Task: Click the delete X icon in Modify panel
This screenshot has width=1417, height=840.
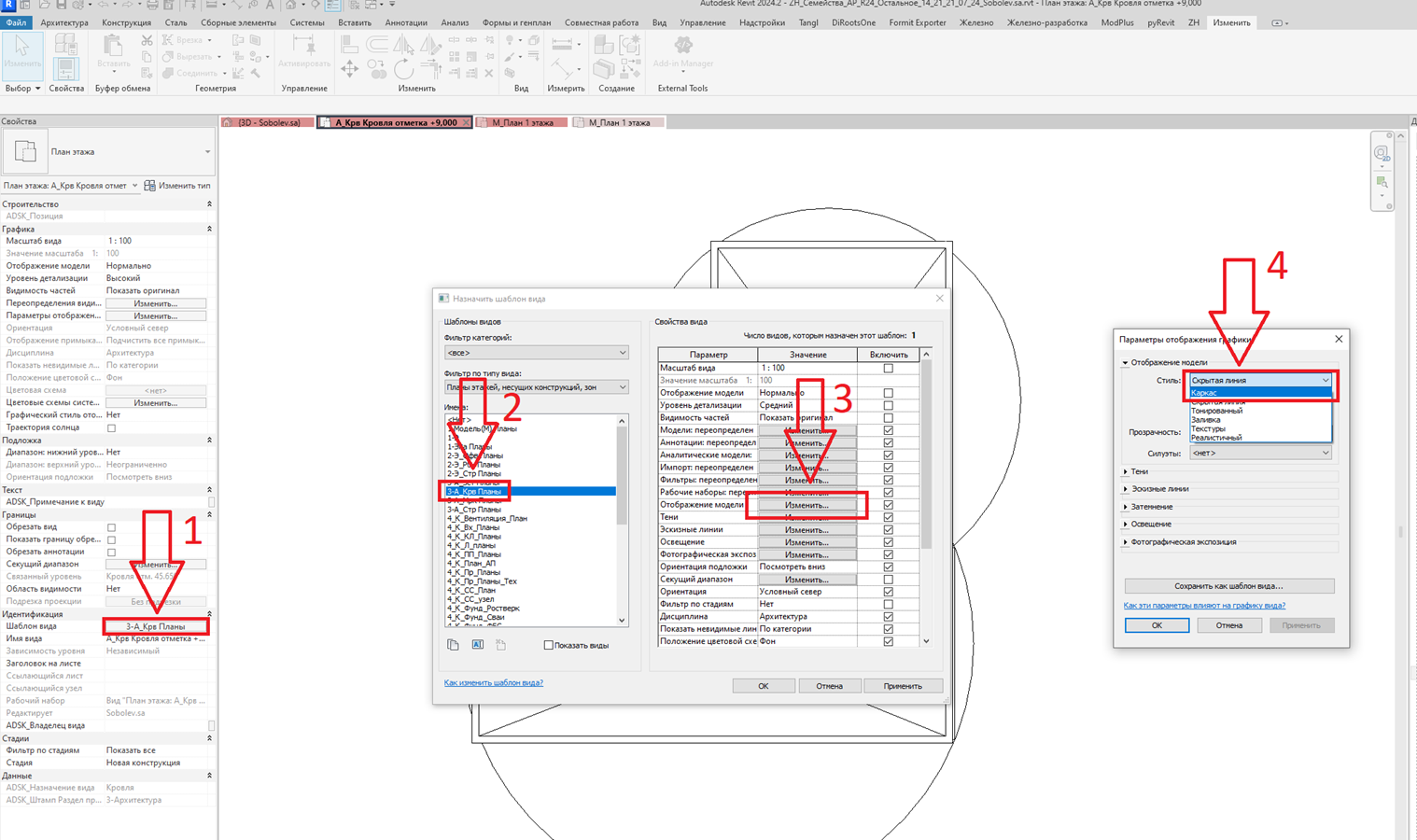Action: 488,73
